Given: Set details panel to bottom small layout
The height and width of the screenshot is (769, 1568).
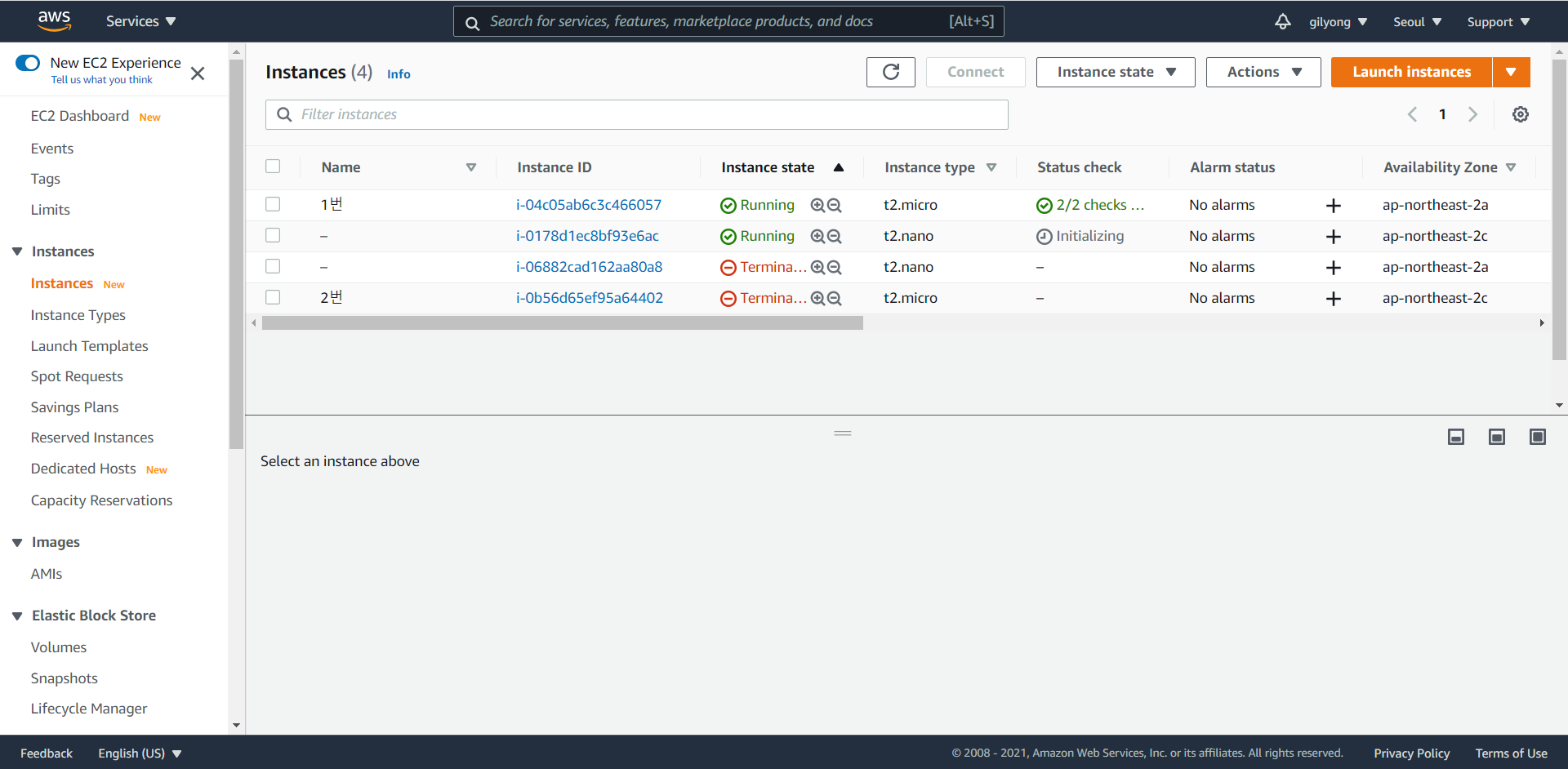Looking at the screenshot, I should (1456, 437).
